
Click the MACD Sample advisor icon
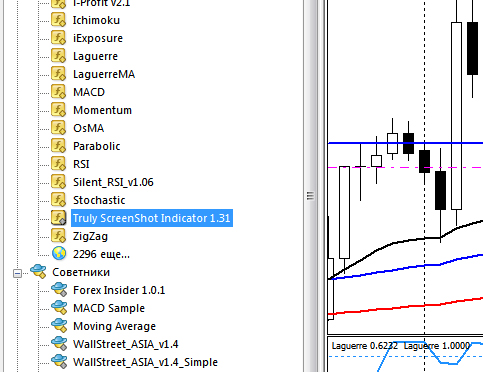[59, 308]
